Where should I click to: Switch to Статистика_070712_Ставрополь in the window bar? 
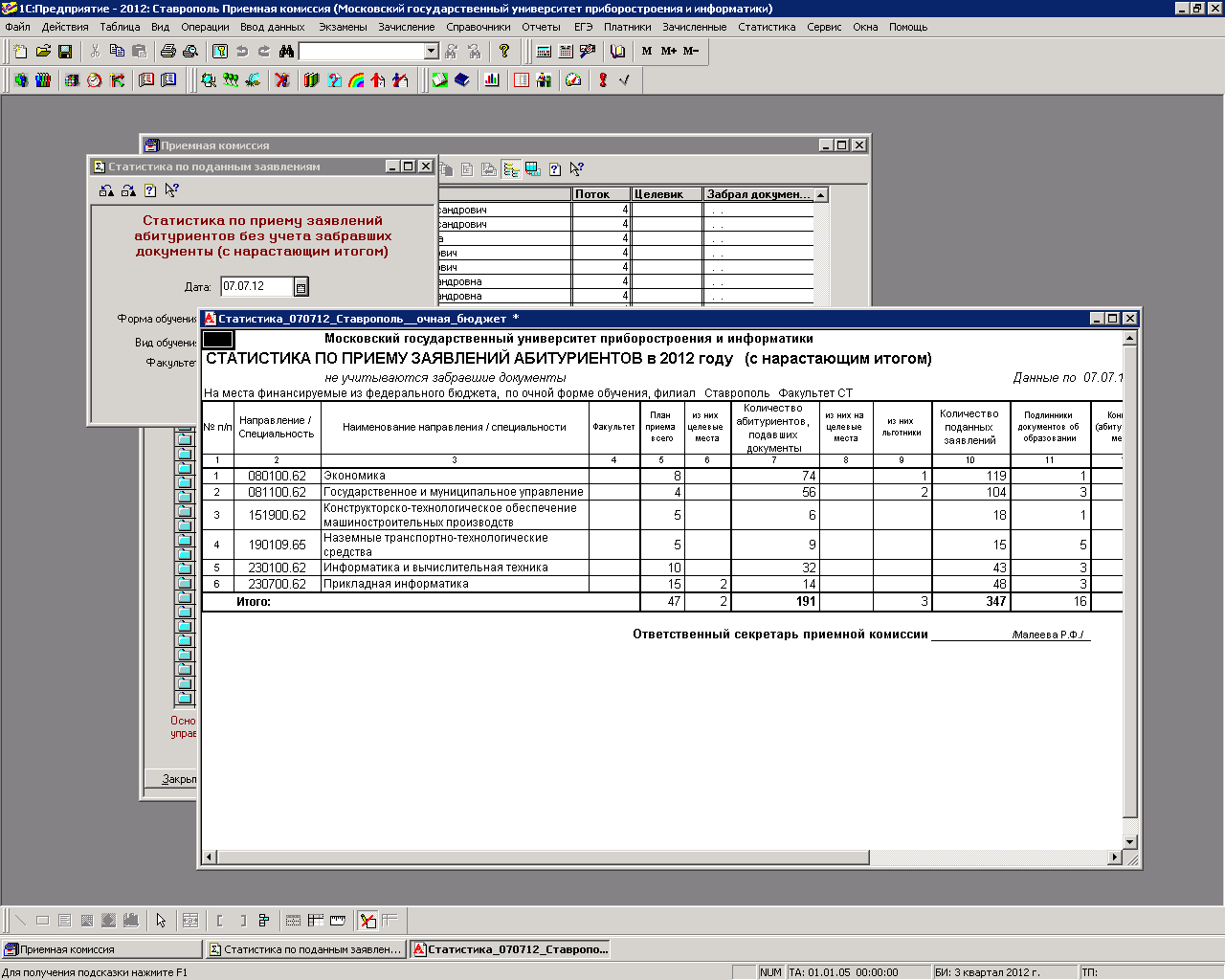tap(511, 949)
